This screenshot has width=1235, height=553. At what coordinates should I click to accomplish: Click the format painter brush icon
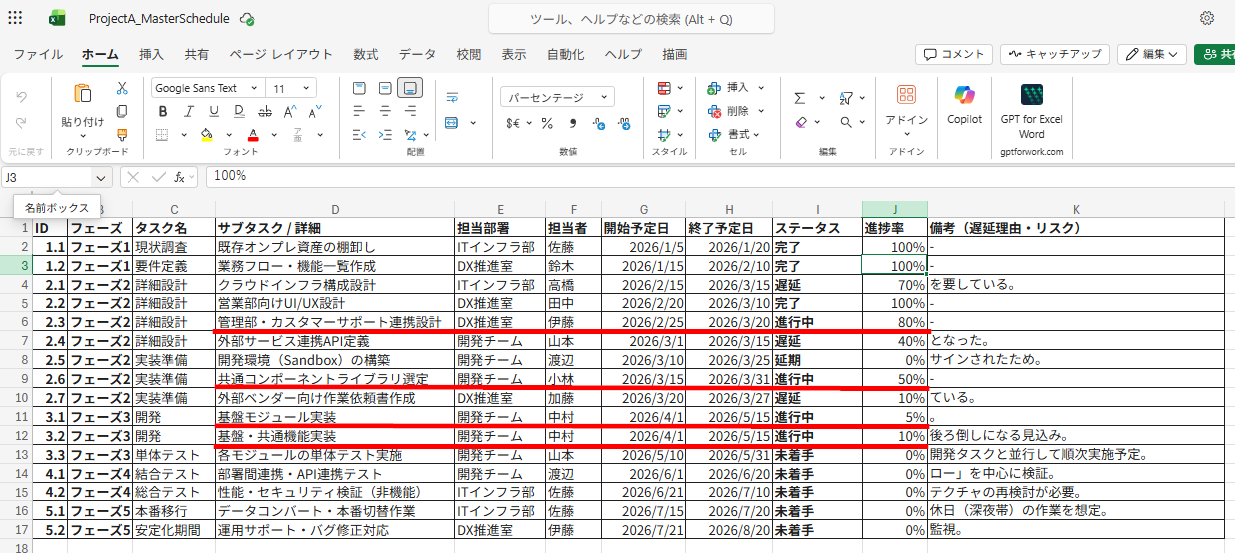(122, 134)
